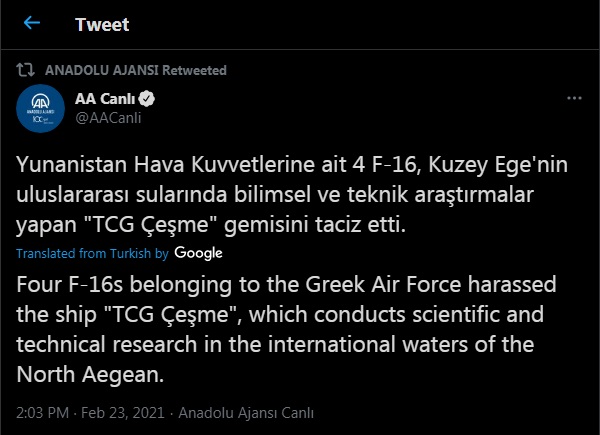
Task: Click the Tweet header title
Action: click(102, 23)
